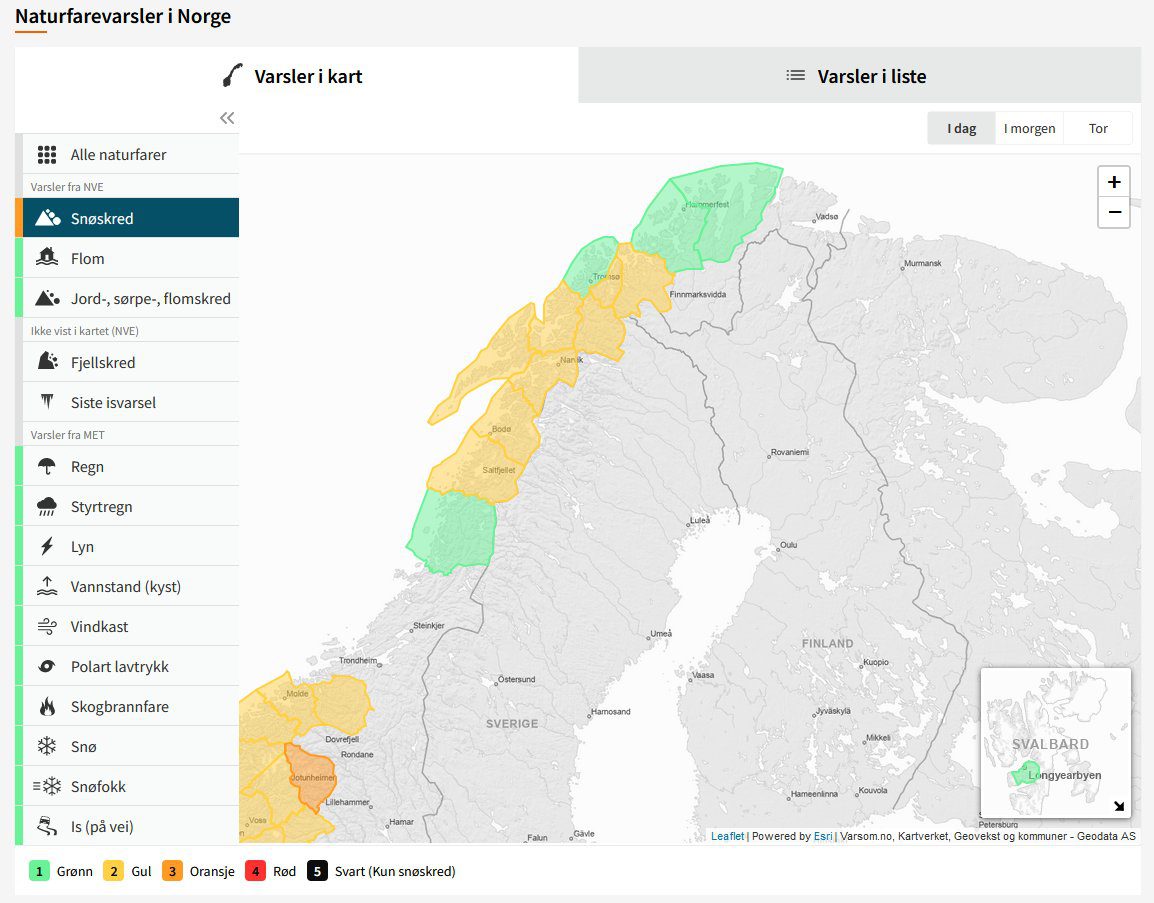The width and height of the screenshot is (1154, 903).
Task: Open the Leaflet attribution link
Action: point(727,836)
